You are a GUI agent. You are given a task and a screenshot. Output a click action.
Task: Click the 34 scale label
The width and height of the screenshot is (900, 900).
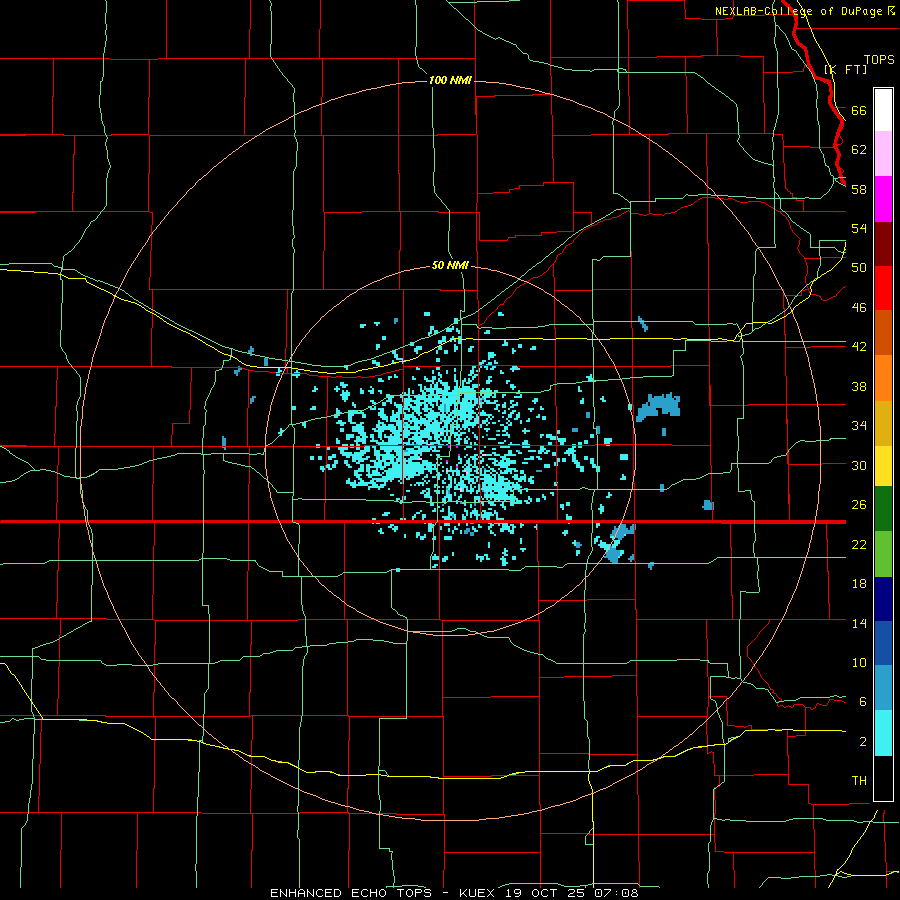[x=859, y=426]
